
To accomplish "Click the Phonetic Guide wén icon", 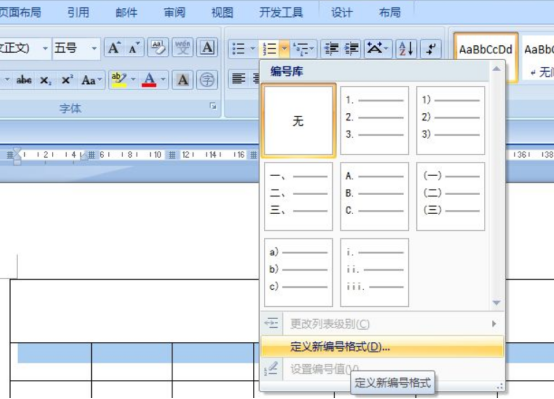I will tap(182, 47).
